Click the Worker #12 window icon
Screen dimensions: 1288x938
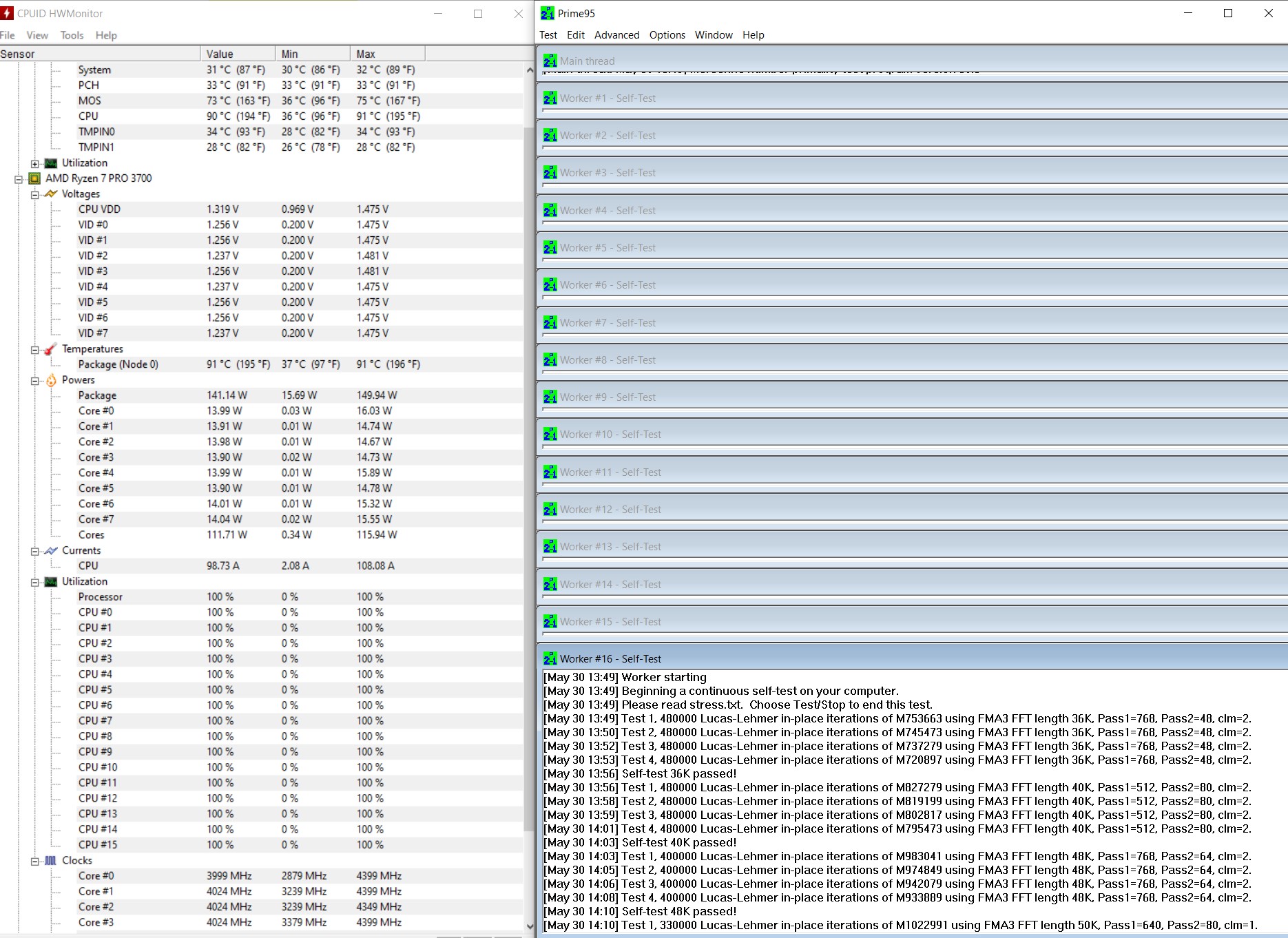click(x=550, y=509)
